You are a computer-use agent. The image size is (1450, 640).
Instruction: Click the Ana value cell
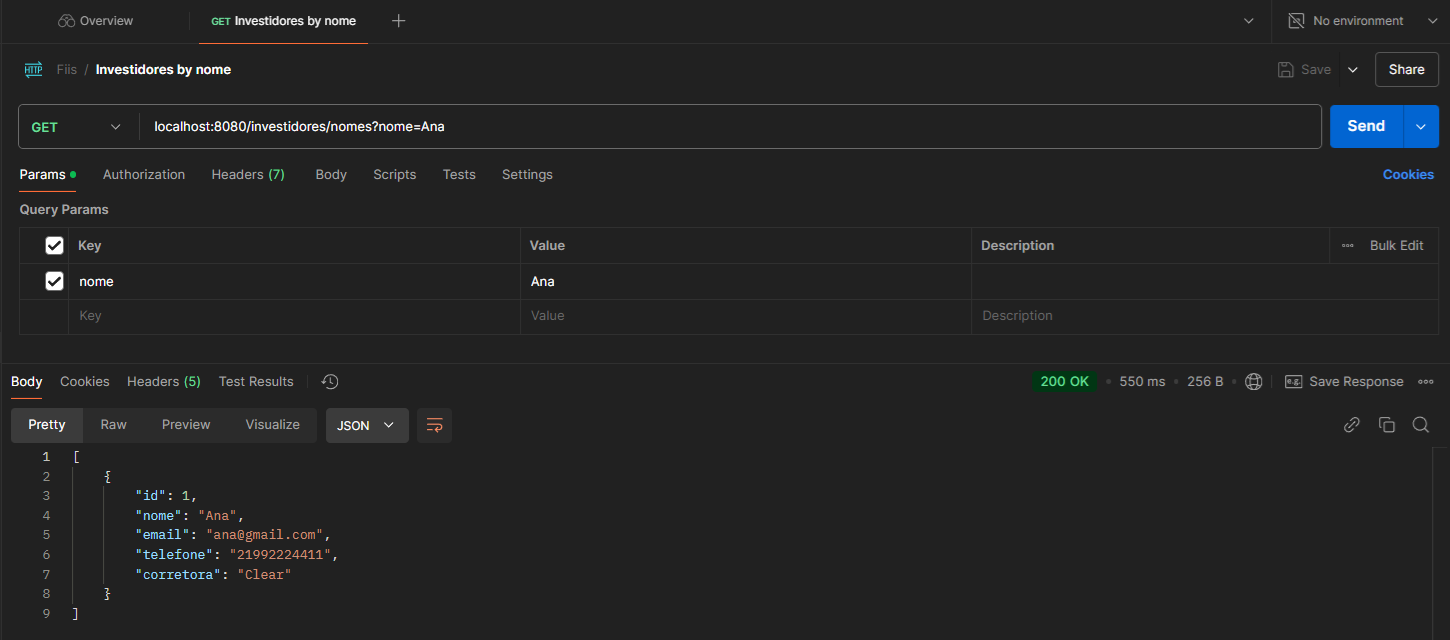pyautogui.click(x=746, y=281)
